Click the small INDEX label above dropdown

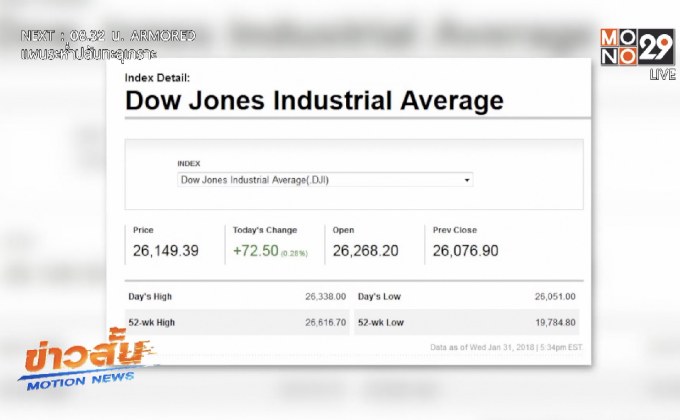coord(189,163)
